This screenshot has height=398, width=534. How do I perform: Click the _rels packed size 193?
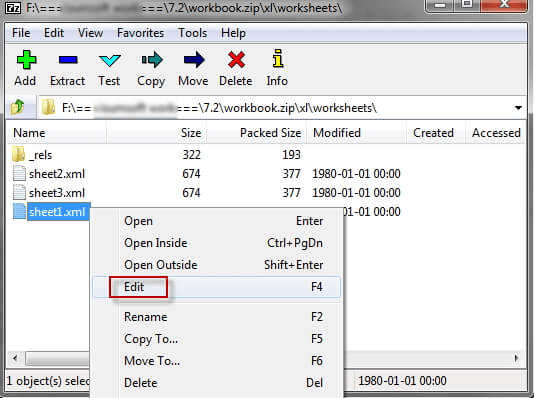tap(291, 155)
